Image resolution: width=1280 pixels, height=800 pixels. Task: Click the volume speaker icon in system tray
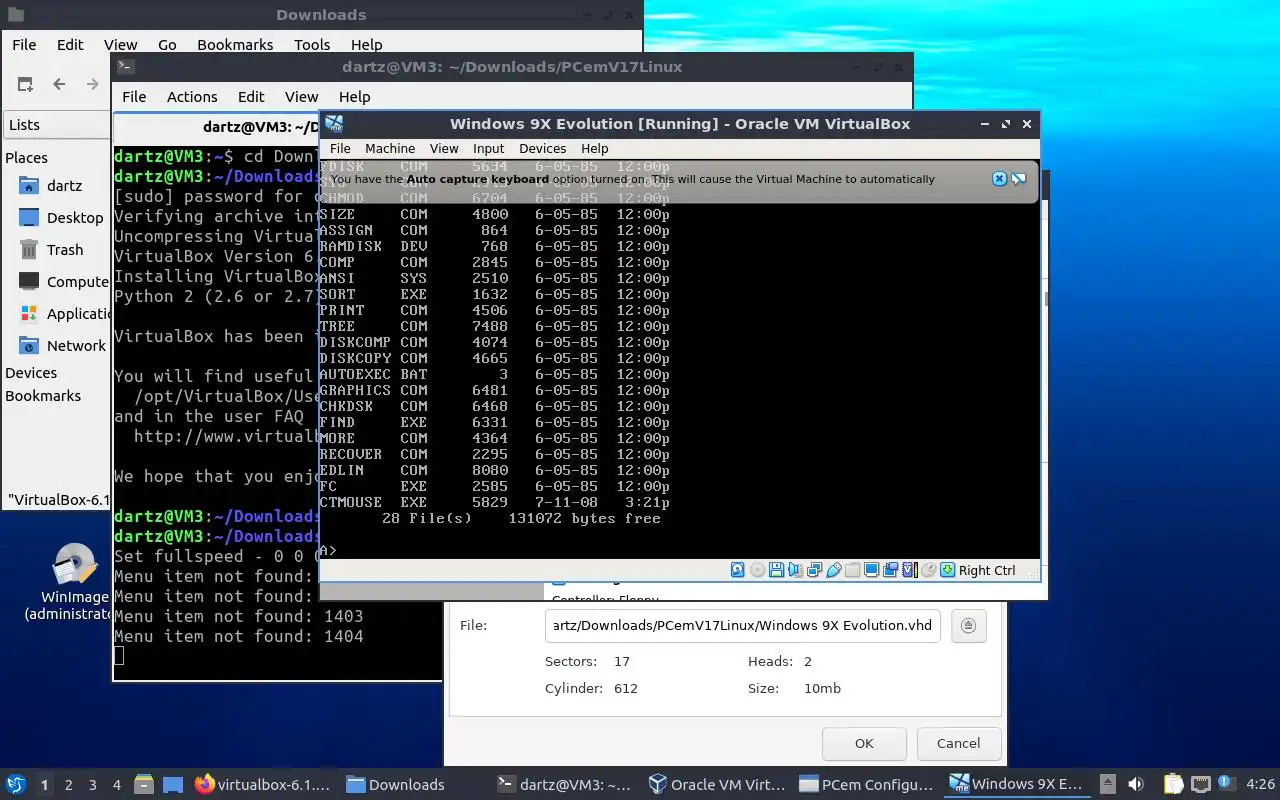[1136, 785]
